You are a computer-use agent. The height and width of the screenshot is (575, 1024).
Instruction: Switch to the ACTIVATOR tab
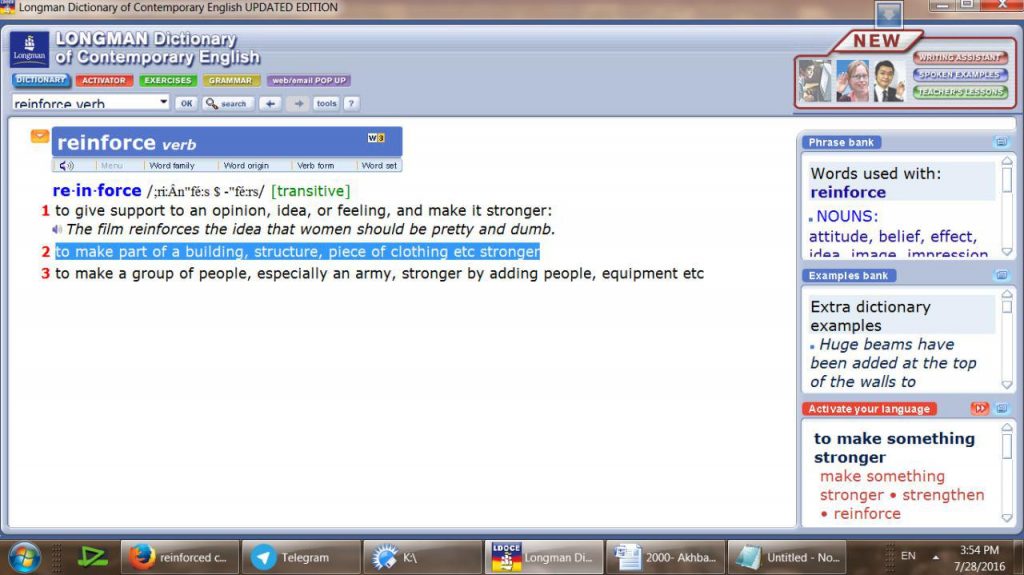point(104,80)
